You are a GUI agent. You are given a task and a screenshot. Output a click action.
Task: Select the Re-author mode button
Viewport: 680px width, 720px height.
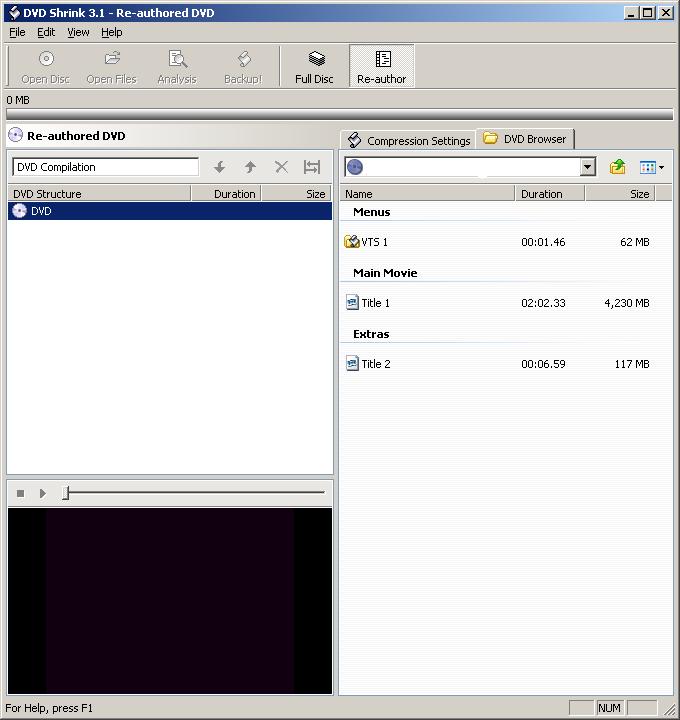tap(382, 67)
